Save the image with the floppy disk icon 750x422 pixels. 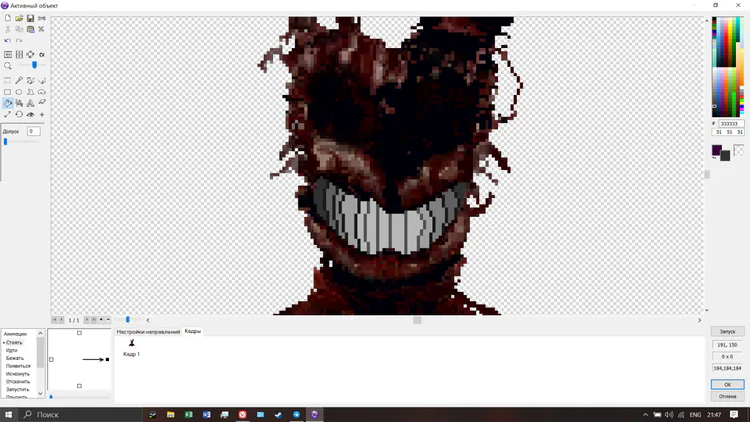click(30, 18)
